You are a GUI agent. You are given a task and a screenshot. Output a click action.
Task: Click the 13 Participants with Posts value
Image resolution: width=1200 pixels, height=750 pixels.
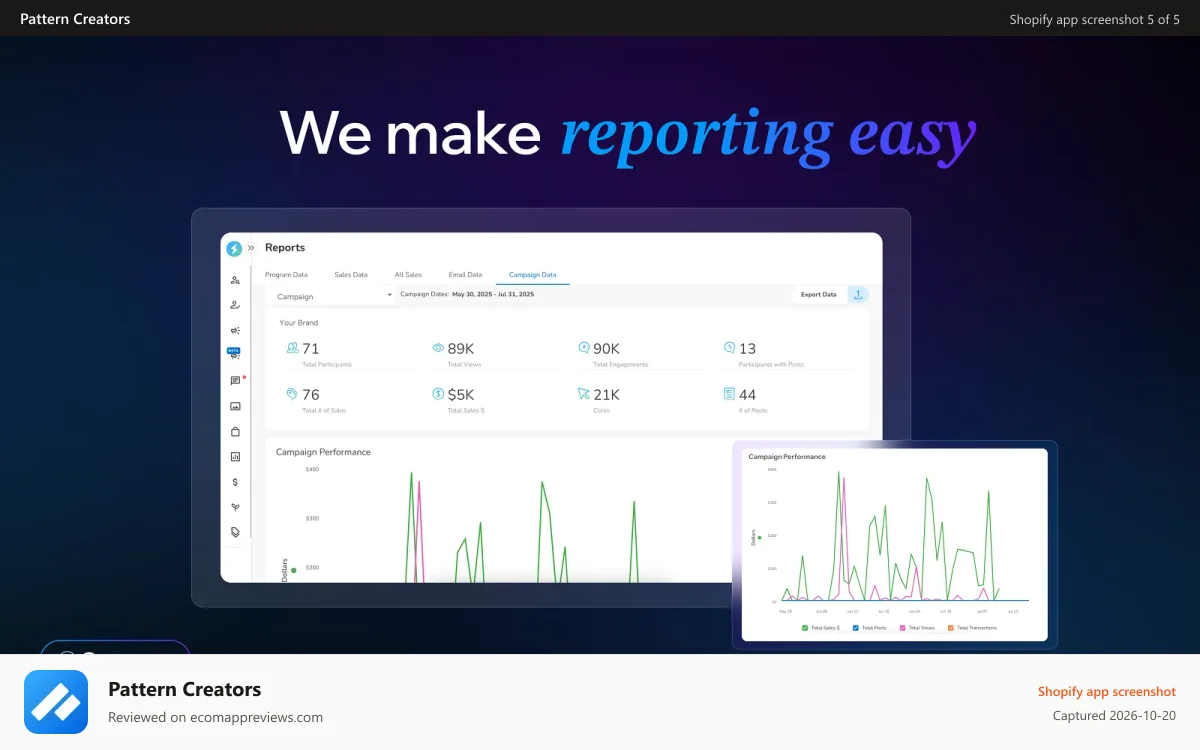pyautogui.click(x=747, y=349)
